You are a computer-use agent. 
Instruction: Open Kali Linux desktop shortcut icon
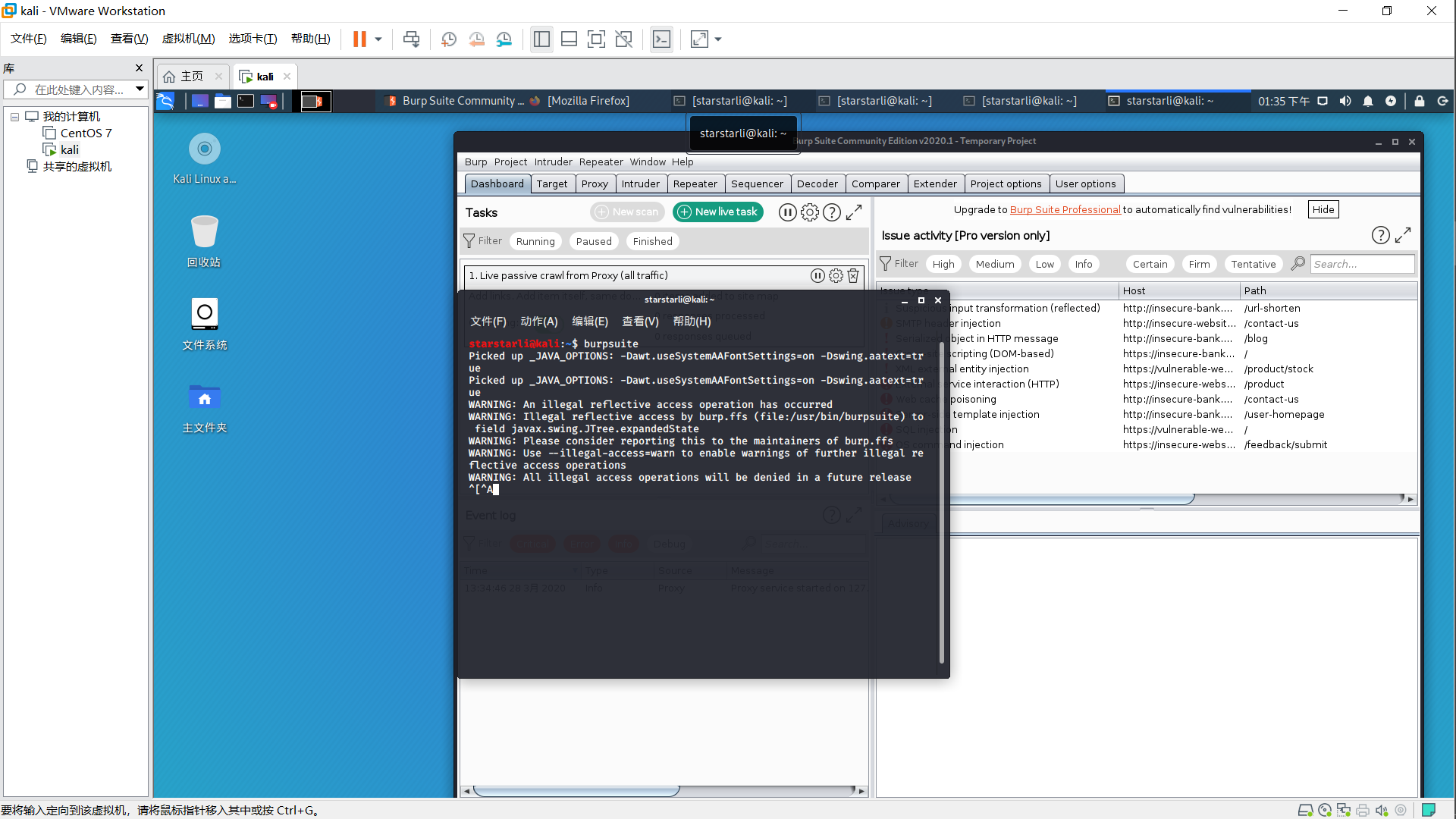coord(204,158)
